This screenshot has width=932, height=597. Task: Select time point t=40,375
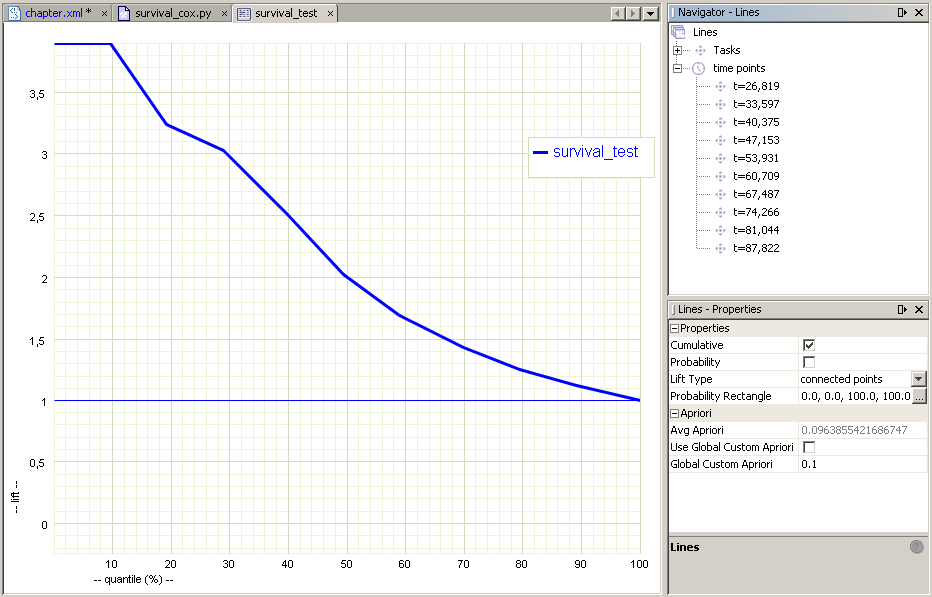(x=756, y=122)
